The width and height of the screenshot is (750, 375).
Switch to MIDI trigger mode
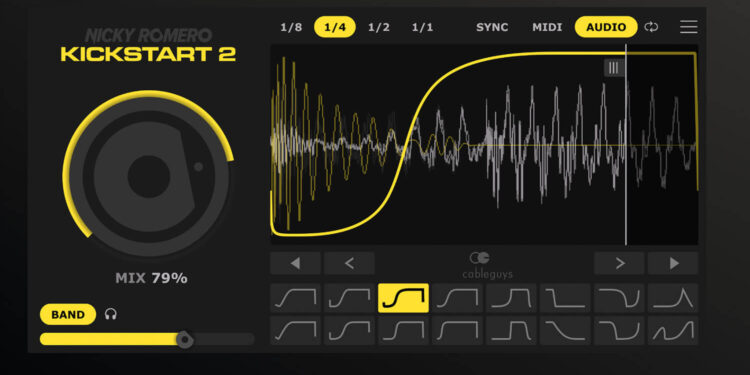[x=547, y=27]
